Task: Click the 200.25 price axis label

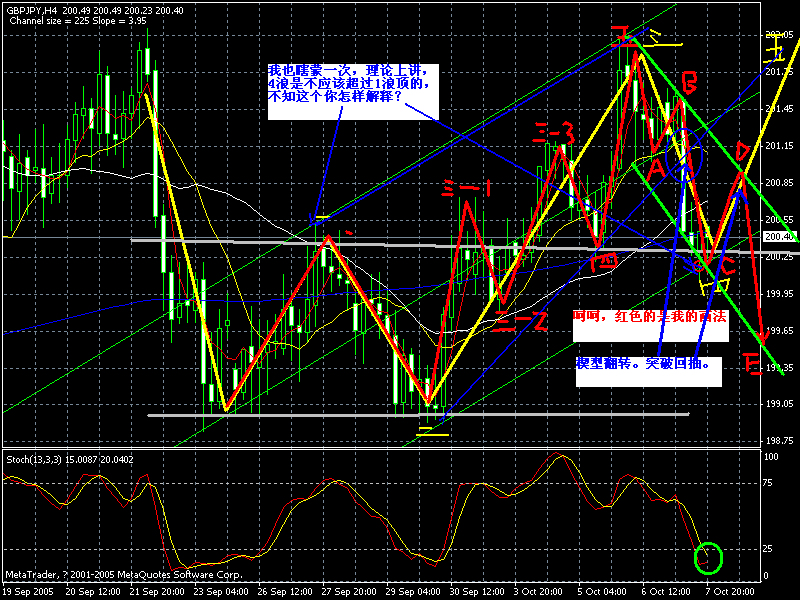Action: tap(779, 257)
